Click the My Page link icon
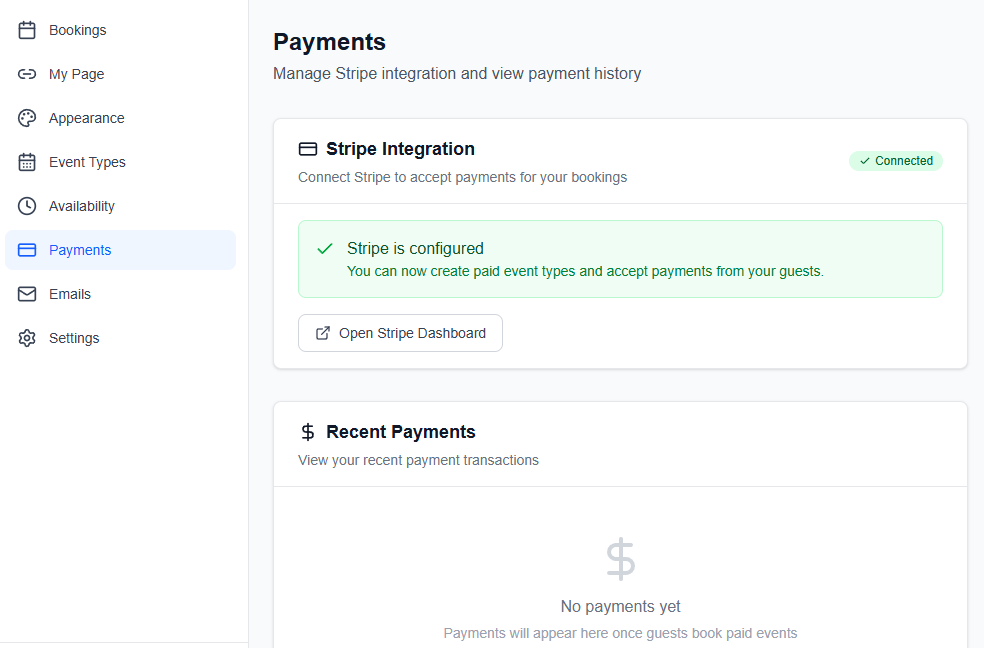Screen dimensions: 984x648 click(28, 74)
